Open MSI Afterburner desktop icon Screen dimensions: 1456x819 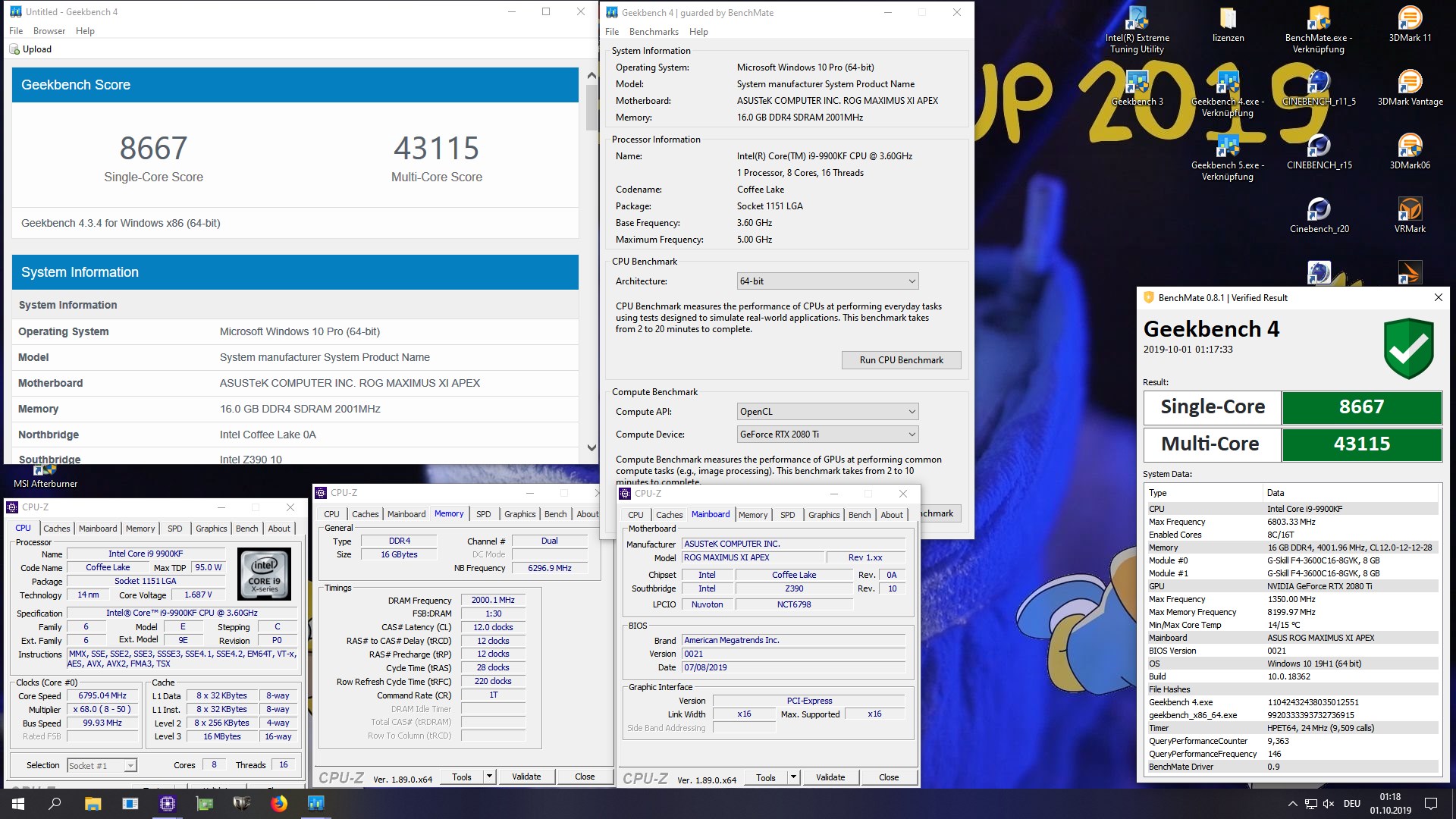45,476
